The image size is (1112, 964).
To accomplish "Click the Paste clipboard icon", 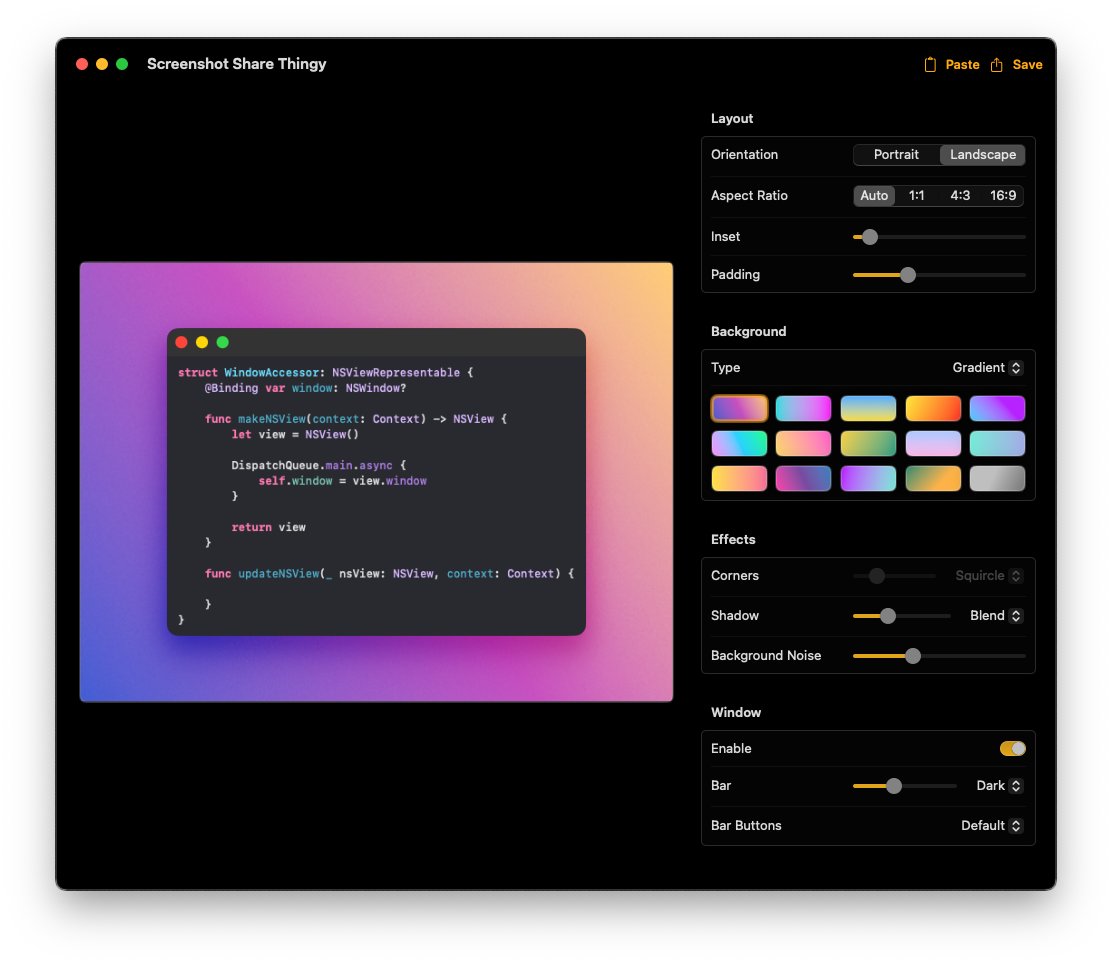I will click(930, 65).
